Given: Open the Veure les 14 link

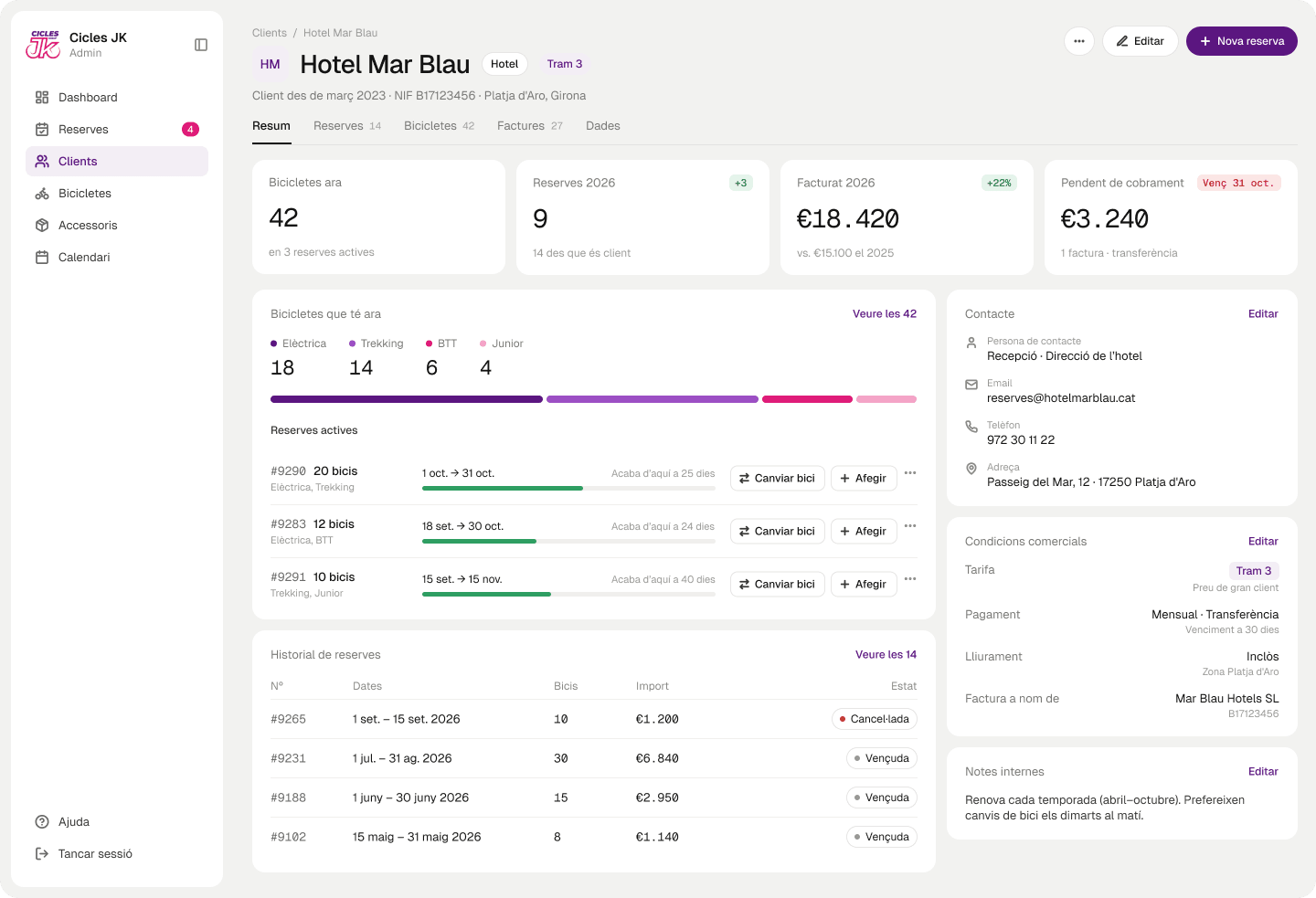Looking at the screenshot, I should click(x=886, y=655).
